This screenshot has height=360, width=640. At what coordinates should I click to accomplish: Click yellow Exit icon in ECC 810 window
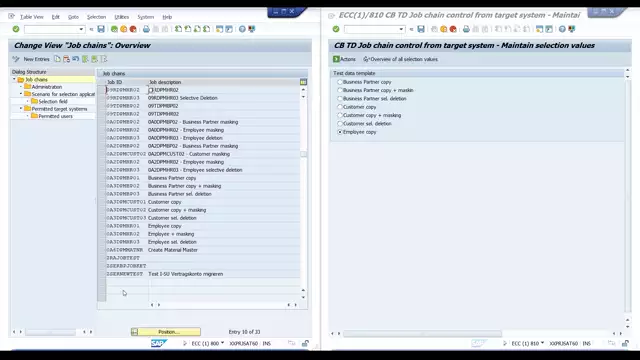tap(444, 29)
